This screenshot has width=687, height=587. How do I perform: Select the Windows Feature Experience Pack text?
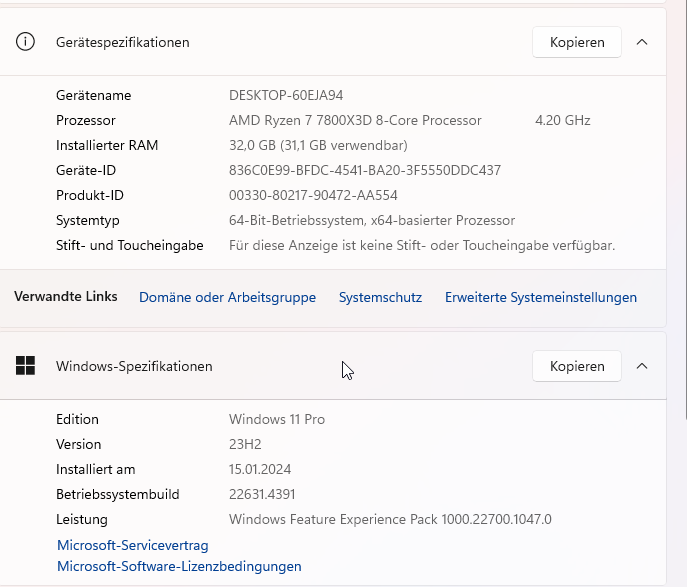pyautogui.click(x=390, y=519)
